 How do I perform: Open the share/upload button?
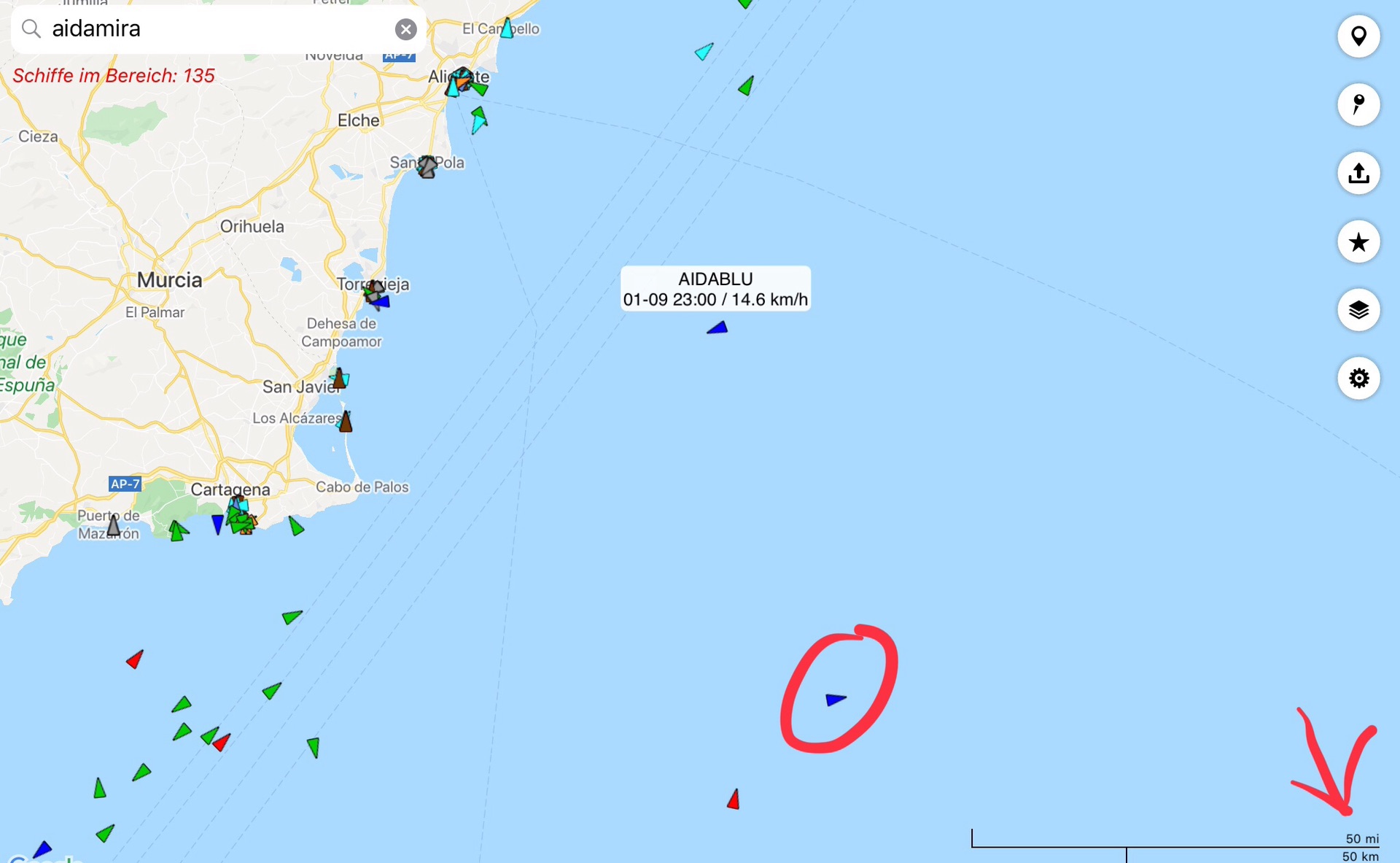(x=1358, y=174)
